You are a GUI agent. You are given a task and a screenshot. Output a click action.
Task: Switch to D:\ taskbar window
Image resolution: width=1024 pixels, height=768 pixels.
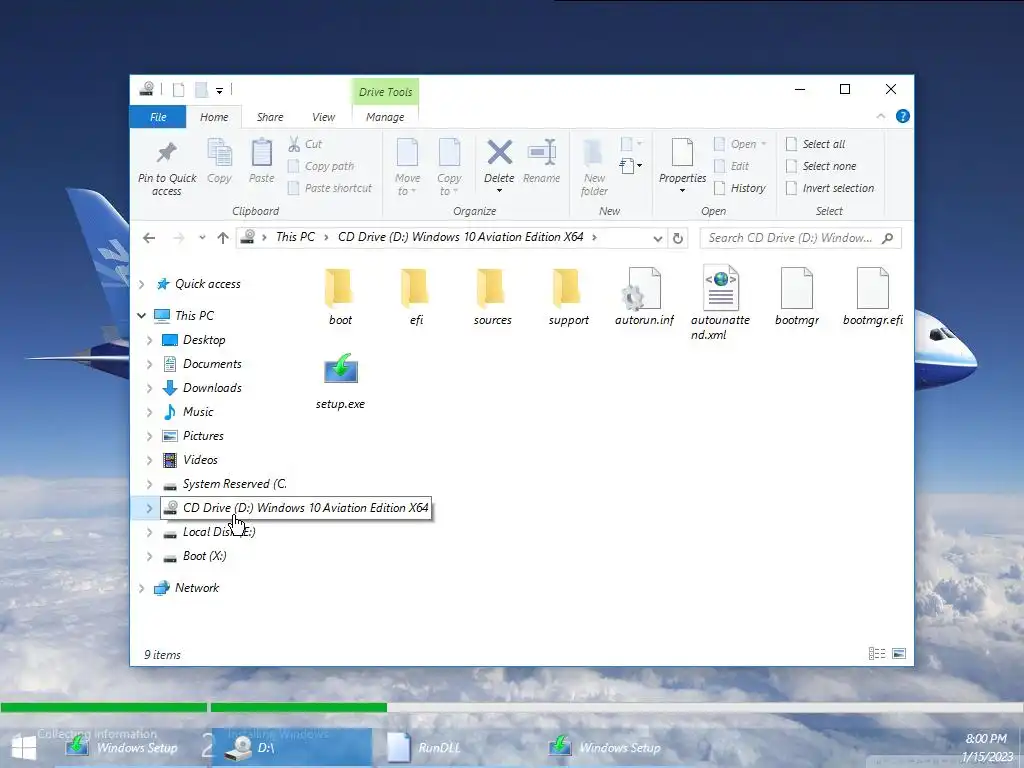click(x=292, y=748)
